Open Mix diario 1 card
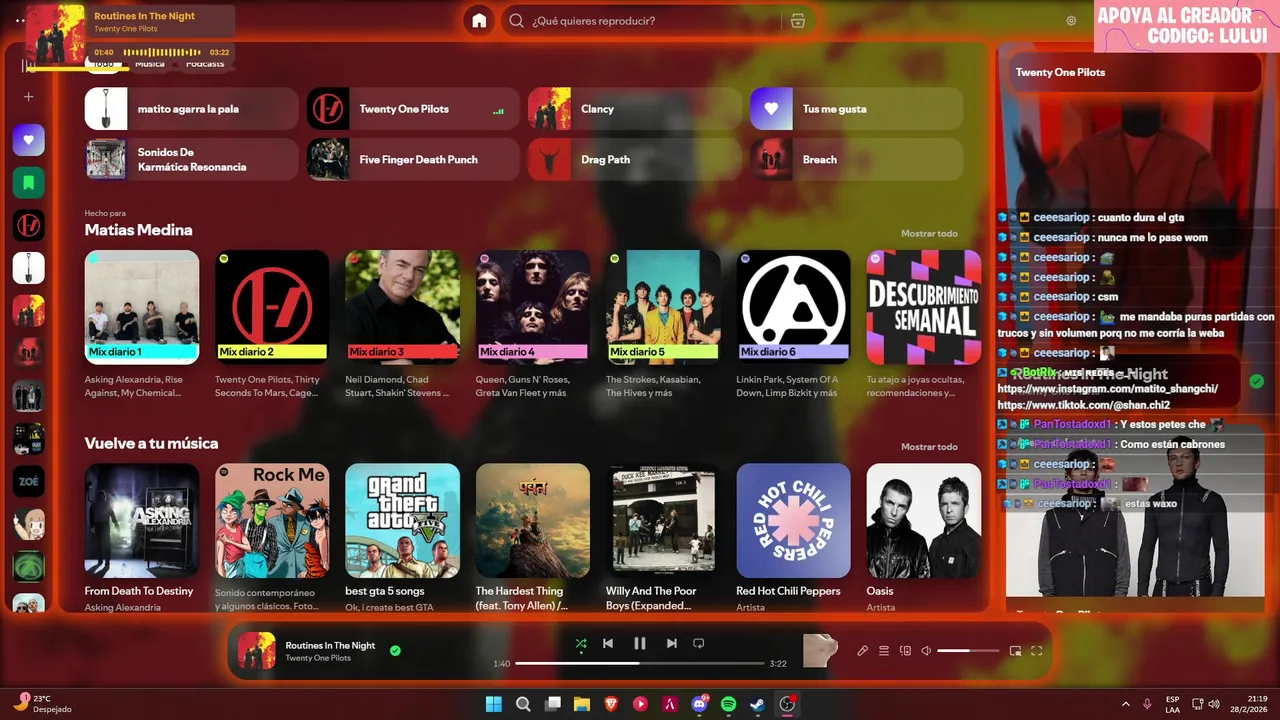The width and height of the screenshot is (1280, 720). click(142, 322)
